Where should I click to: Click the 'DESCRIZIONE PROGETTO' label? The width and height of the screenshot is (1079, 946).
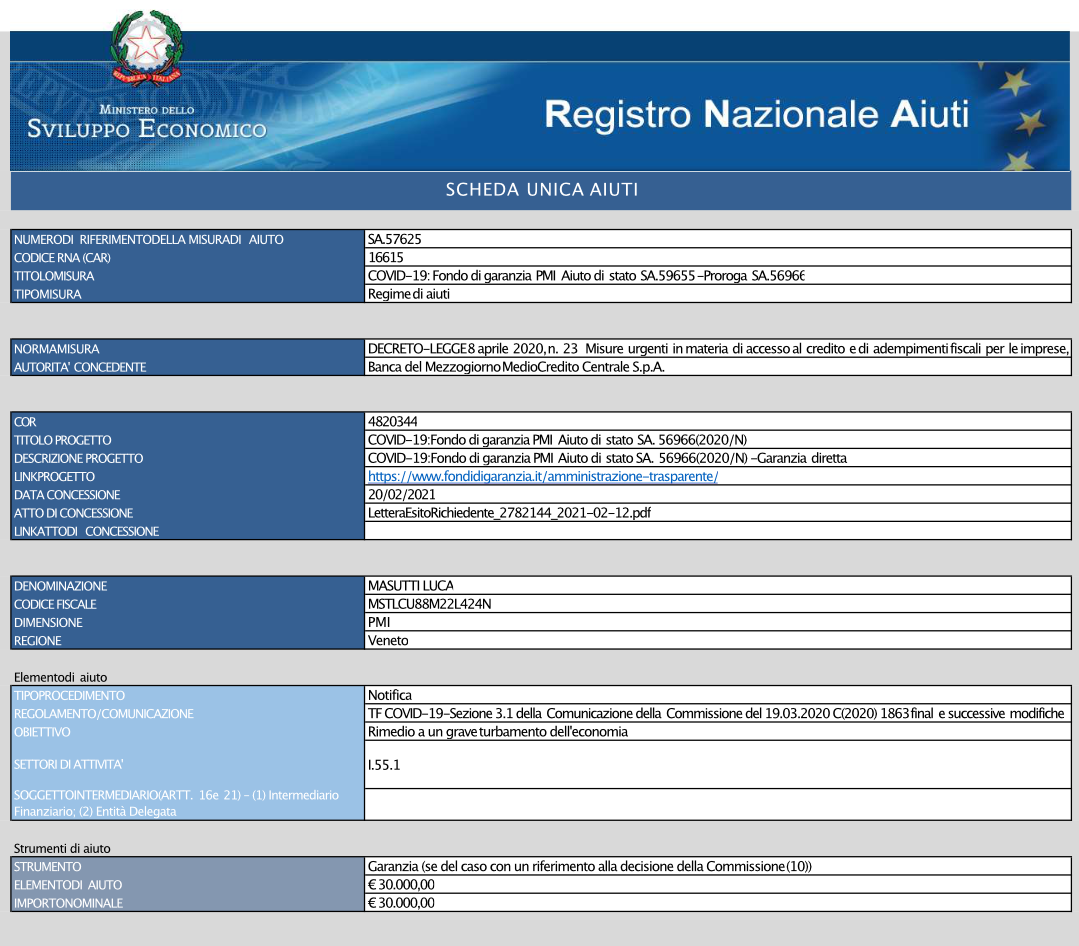click(78, 458)
